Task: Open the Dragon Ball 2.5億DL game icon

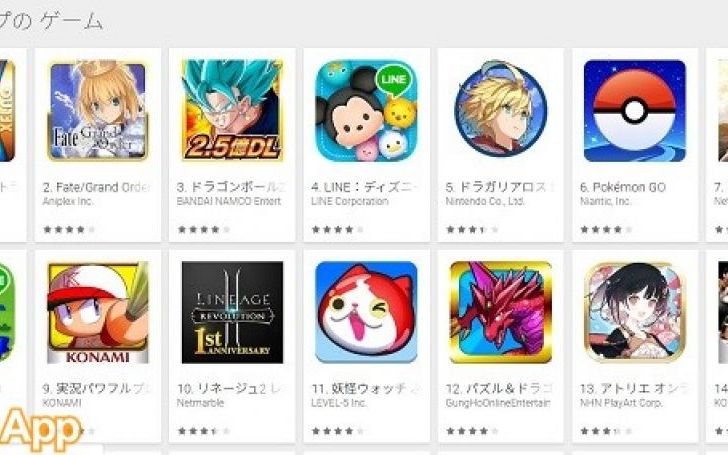Action: pos(232,110)
